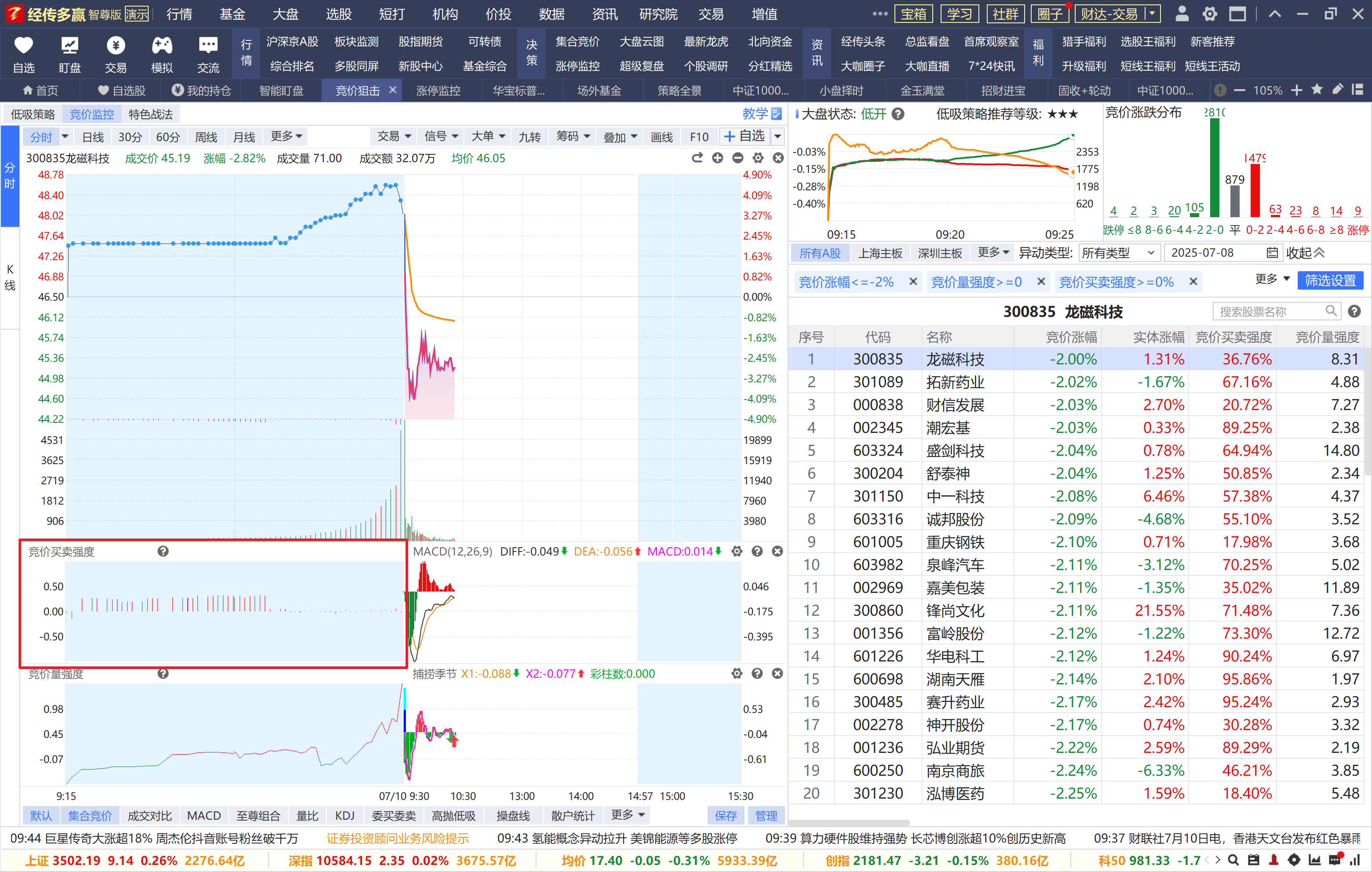Open the 筹码 dropdown in chart toolbar
This screenshot has width=1372, height=872.
click(573, 137)
